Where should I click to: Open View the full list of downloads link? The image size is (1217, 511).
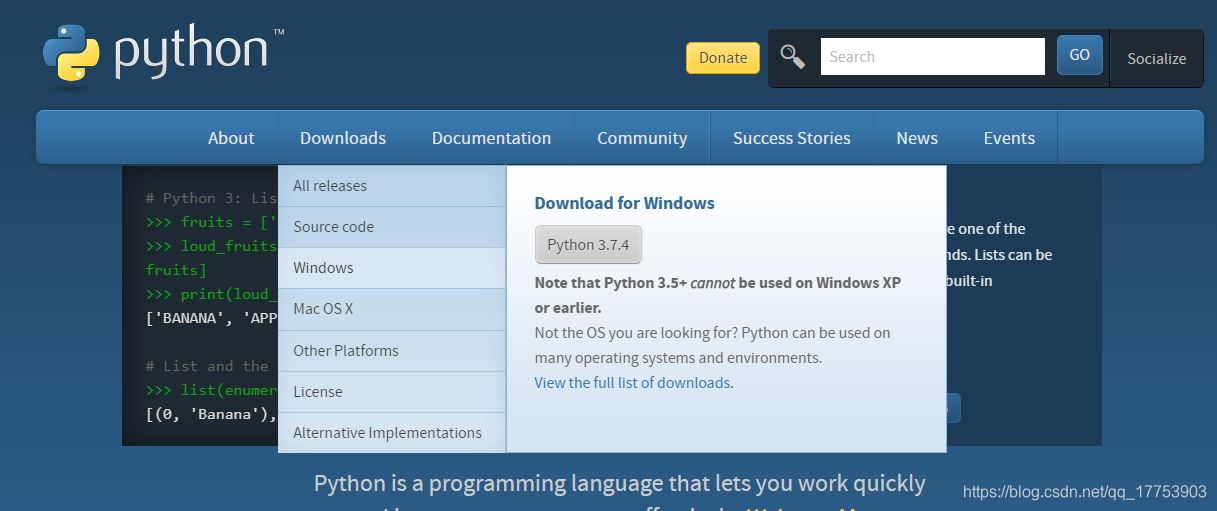(x=632, y=383)
